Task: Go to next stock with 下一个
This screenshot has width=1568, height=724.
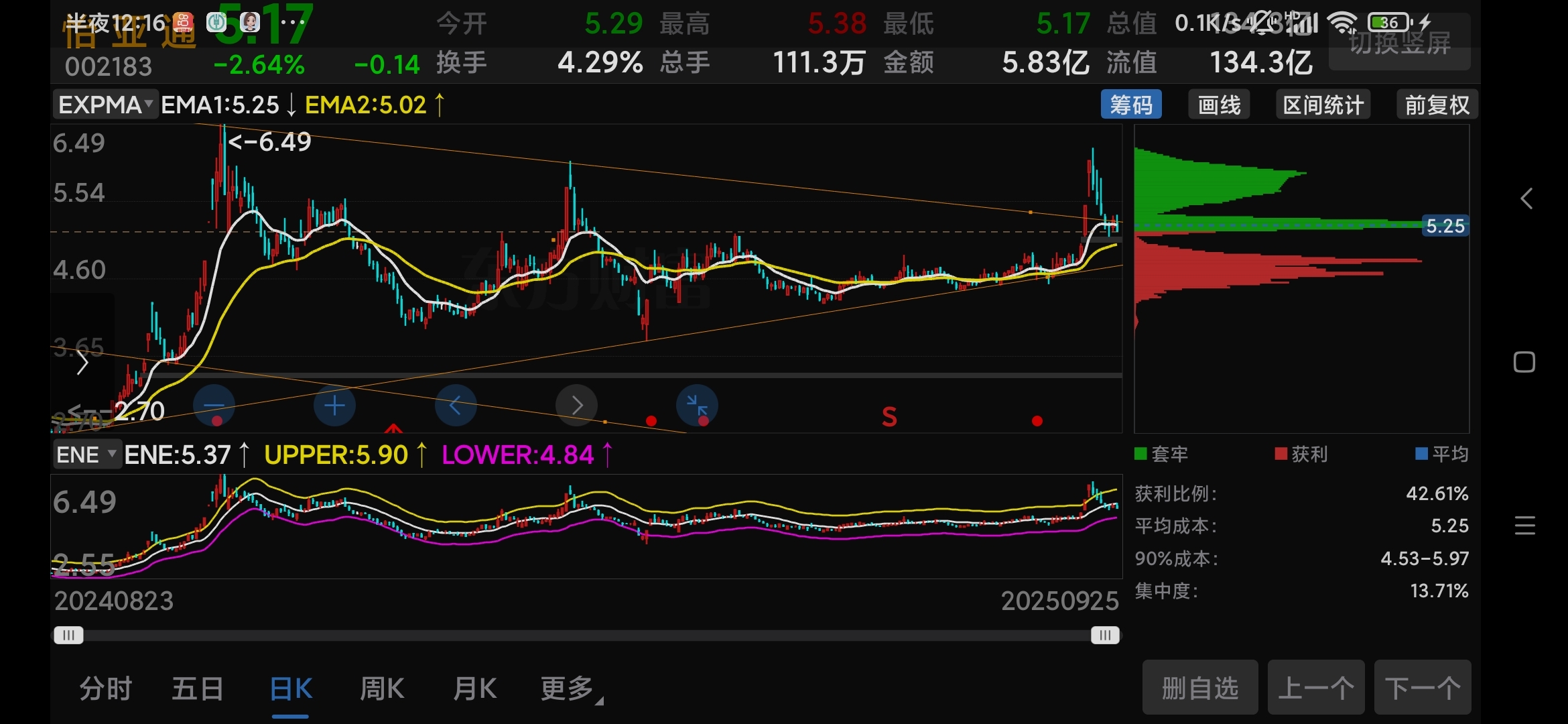Action: (x=1422, y=688)
